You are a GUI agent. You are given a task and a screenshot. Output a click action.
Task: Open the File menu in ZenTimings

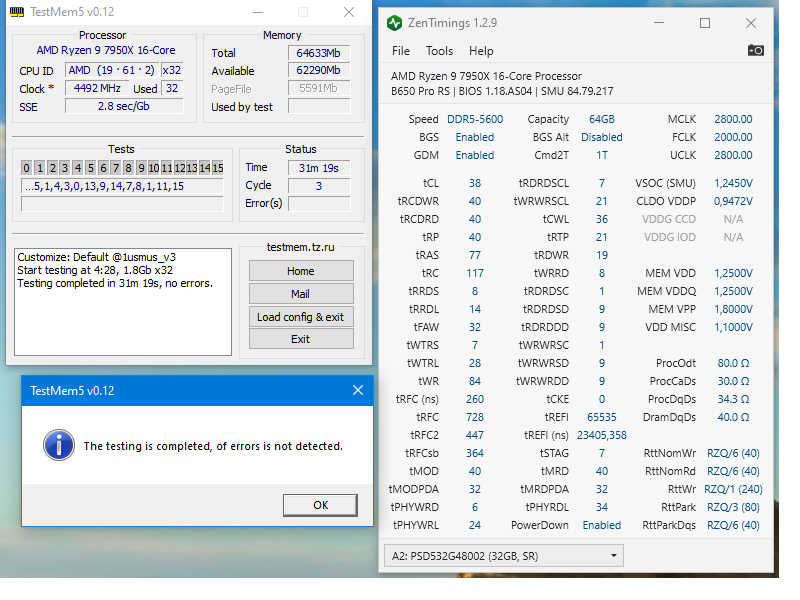[x=401, y=51]
